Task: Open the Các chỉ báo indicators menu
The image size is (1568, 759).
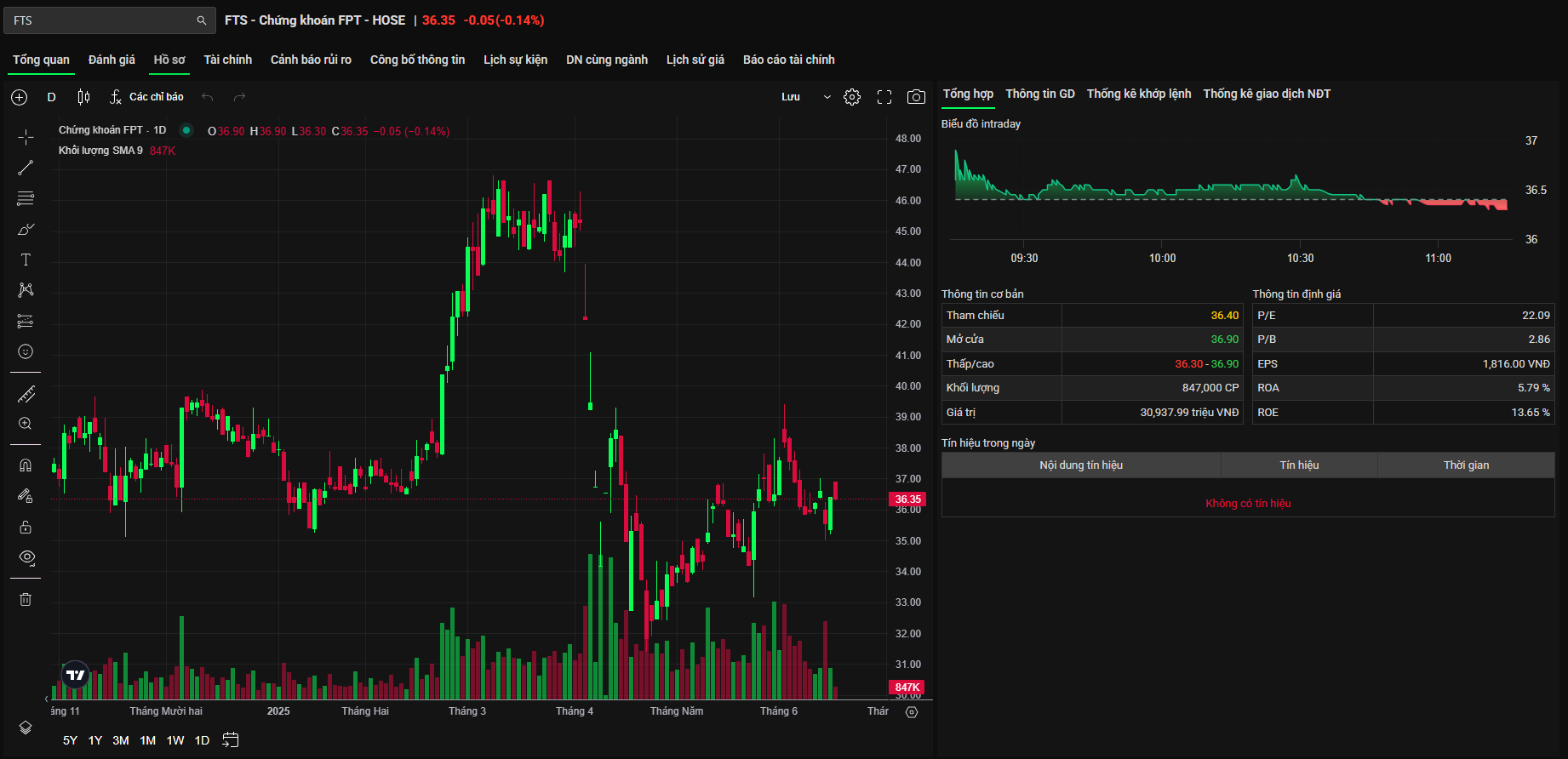Action: pyautogui.click(x=146, y=97)
